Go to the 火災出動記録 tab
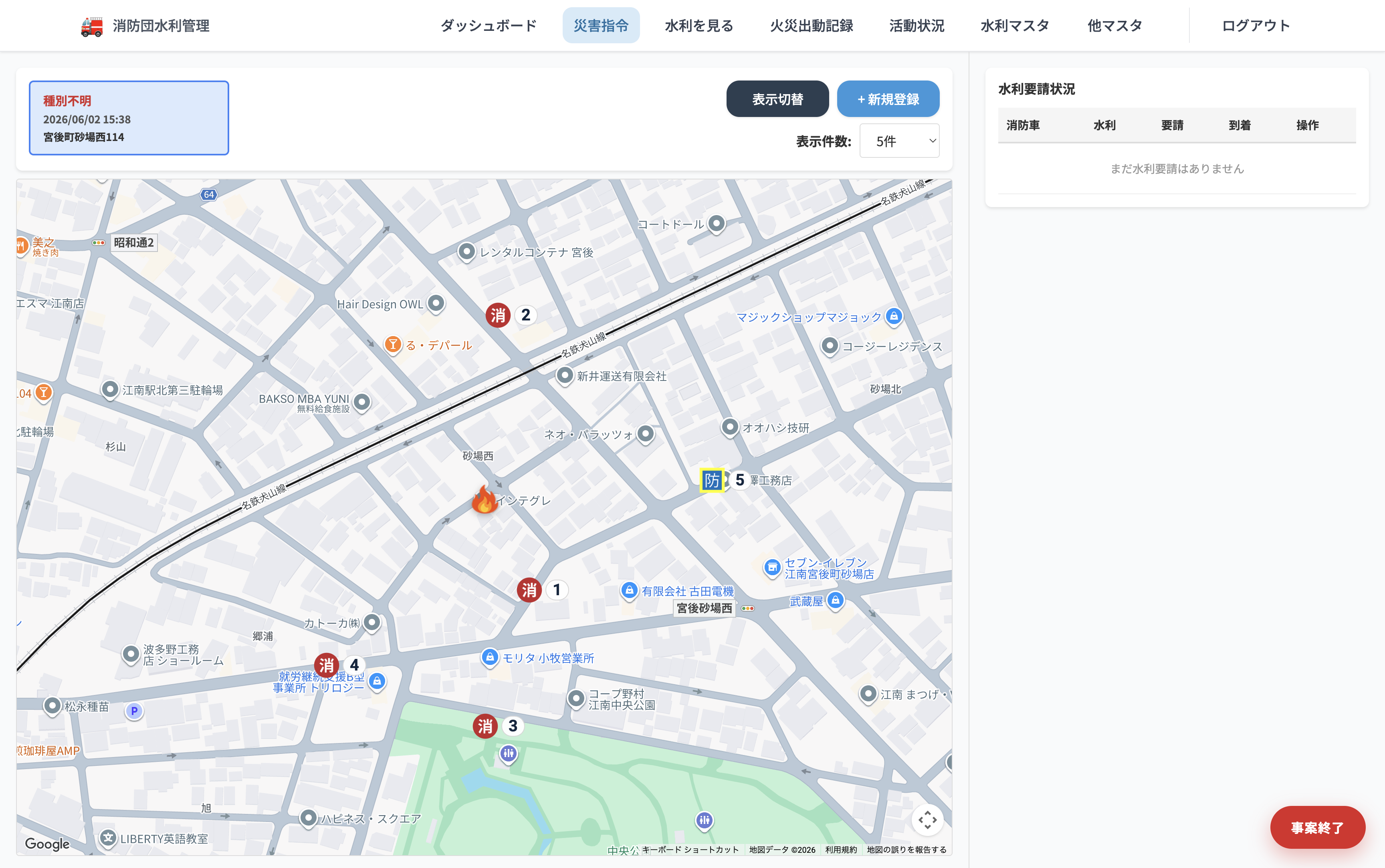1385x868 pixels. pos(812,26)
